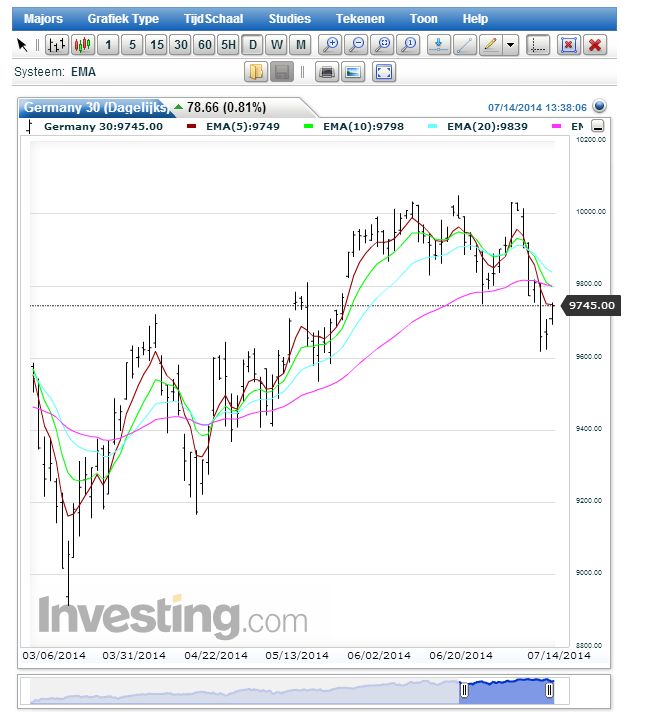Click the Help menu item
Viewport: 657px width, 722px height.
tap(475, 18)
